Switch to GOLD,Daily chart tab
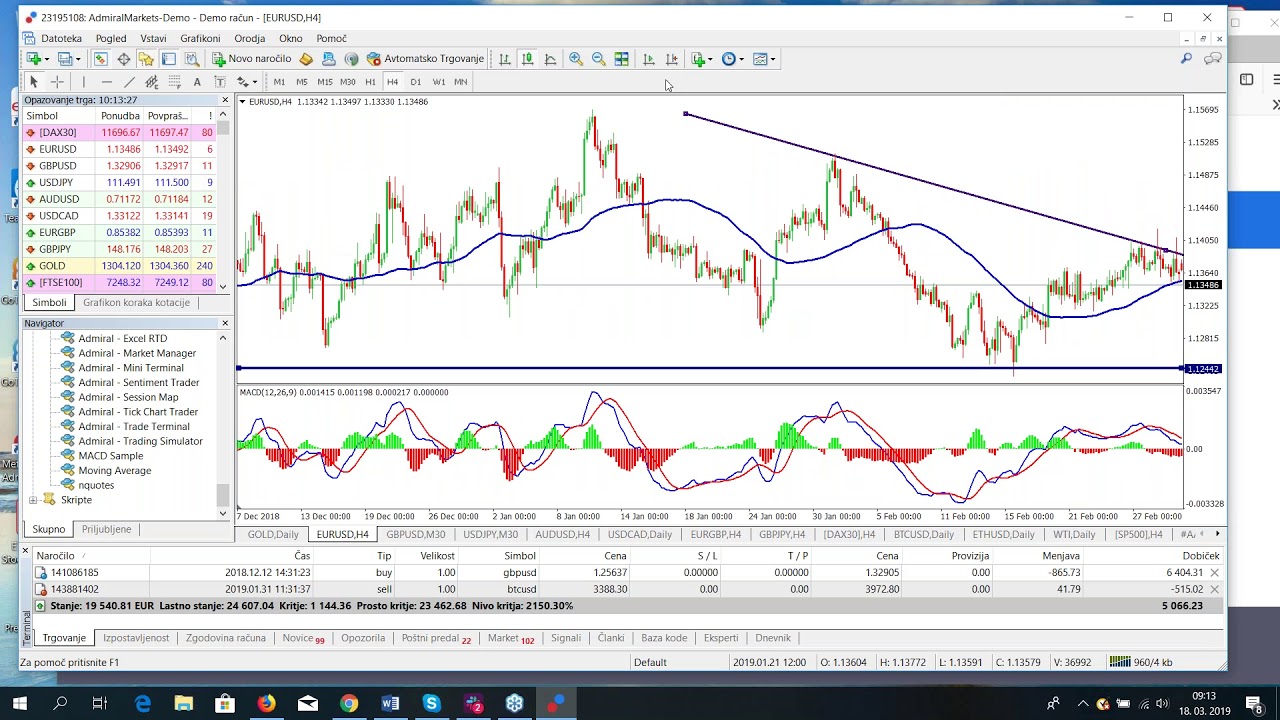Screen dimensions: 1280x720 273,534
